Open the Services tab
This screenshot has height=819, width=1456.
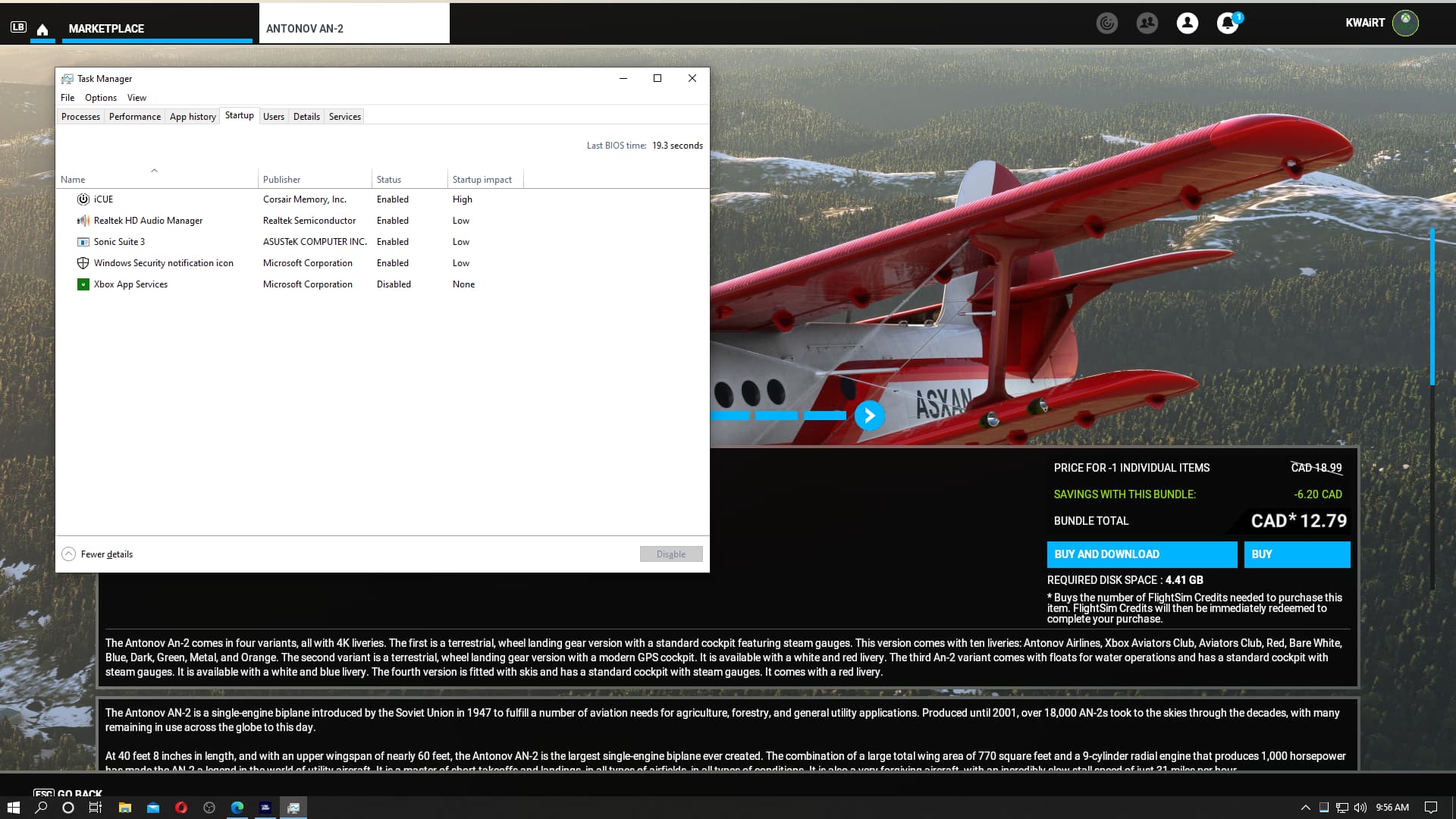344,117
